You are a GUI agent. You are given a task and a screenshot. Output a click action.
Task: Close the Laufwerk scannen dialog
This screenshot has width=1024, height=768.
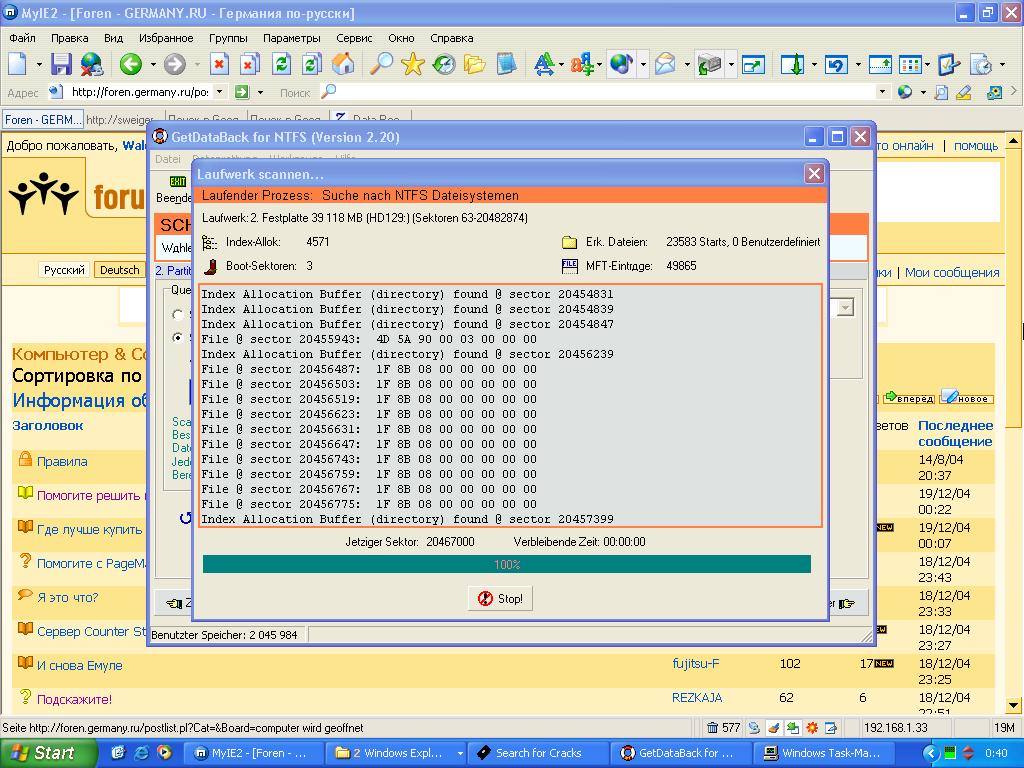pyautogui.click(x=814, y=174)
